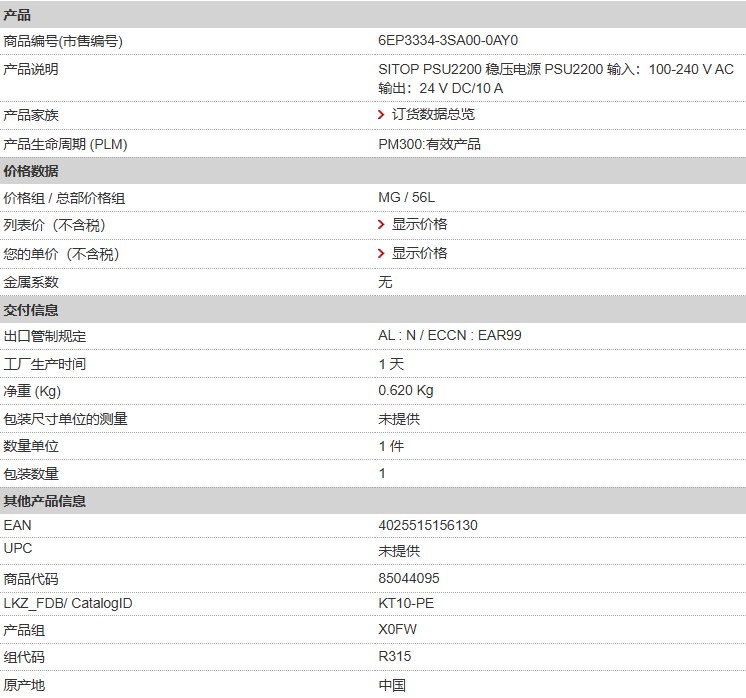The height and width of the screenshot is (698, 746).
Task: Click the 其他产品信息 section header
Action: pyautogui.click(x=45, y=501)
